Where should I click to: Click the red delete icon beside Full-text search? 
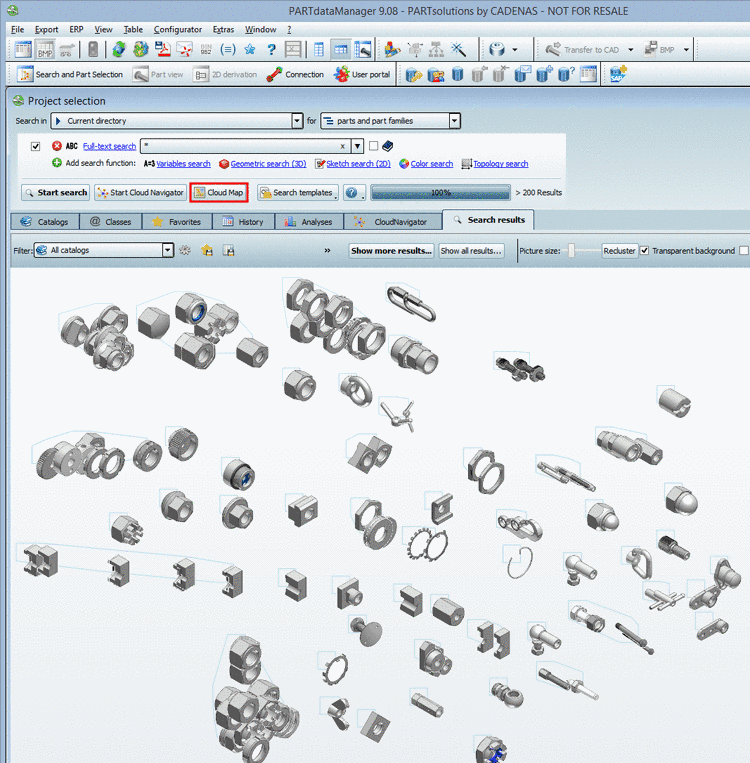(x=57, y=145)
